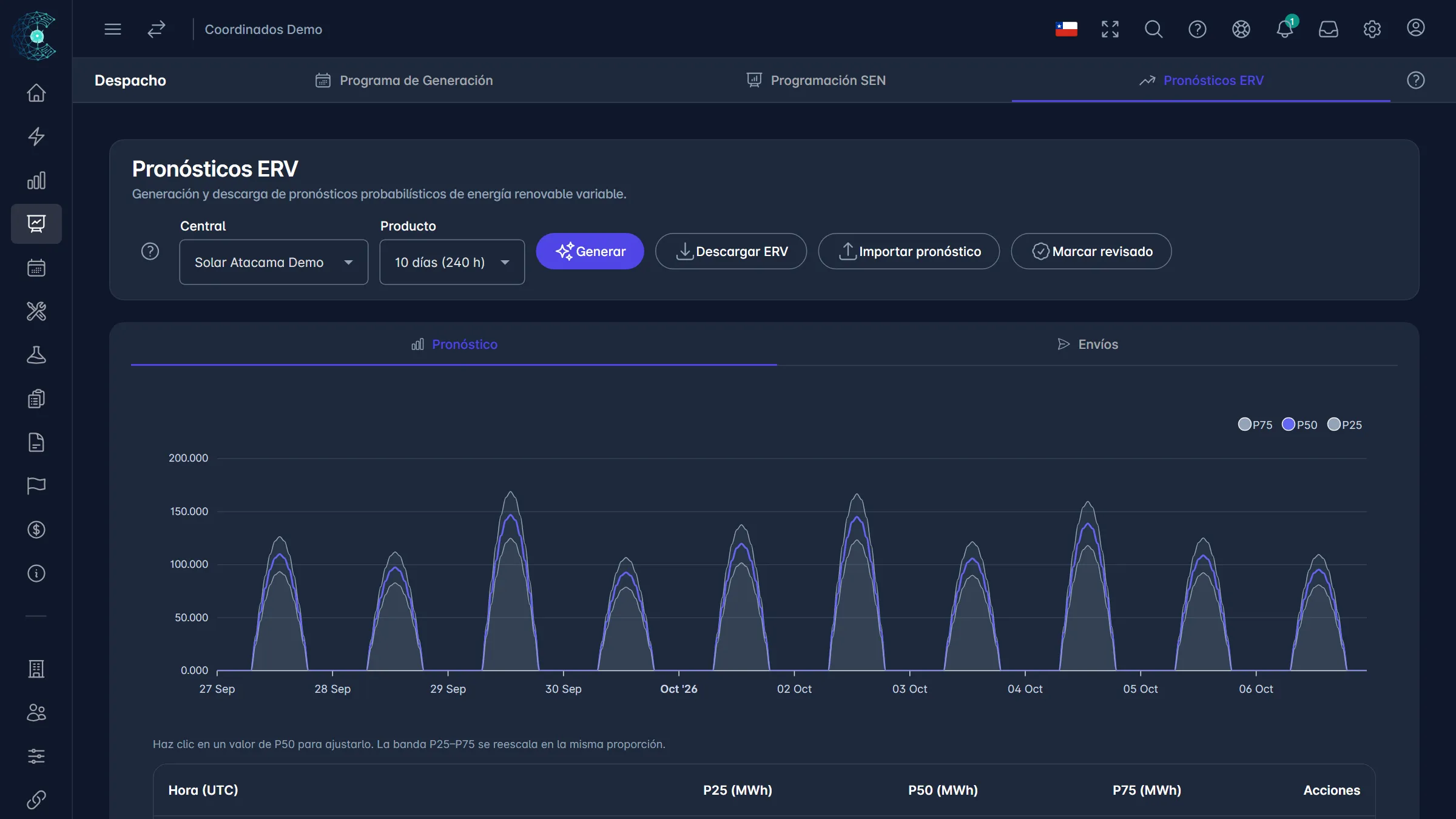Open settings gear icon in header
This screenshot has width=1456, height=819.
coord(1372,29)
